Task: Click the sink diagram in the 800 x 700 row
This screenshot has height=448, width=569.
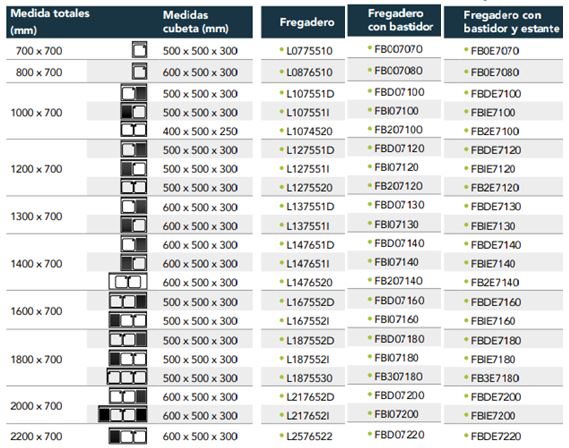Action: [x=139, y=71]
